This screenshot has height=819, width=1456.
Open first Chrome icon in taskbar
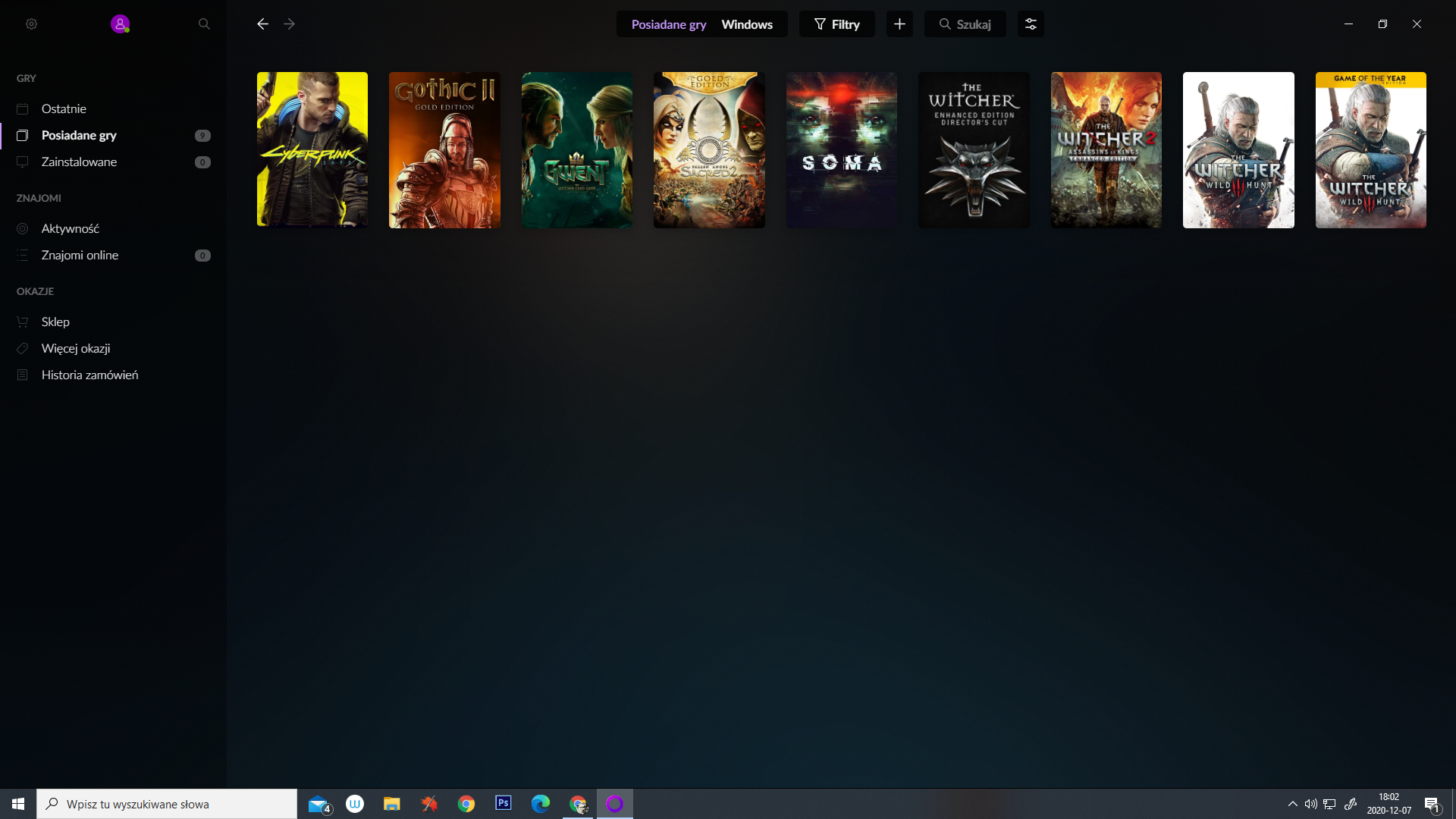[x=466, y=804]
